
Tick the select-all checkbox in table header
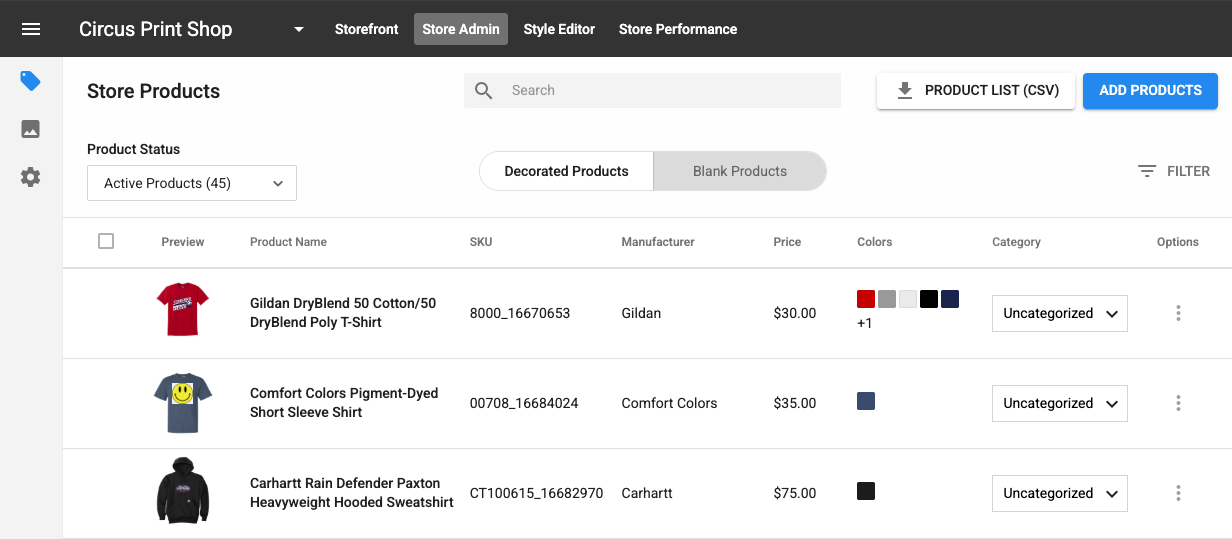tap(106, 241)
